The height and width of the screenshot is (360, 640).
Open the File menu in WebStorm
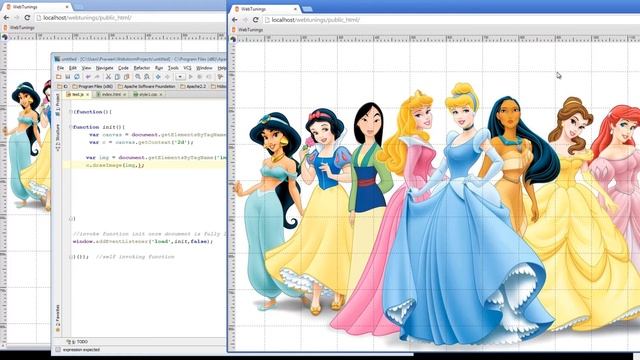click(x=60, y=68)
